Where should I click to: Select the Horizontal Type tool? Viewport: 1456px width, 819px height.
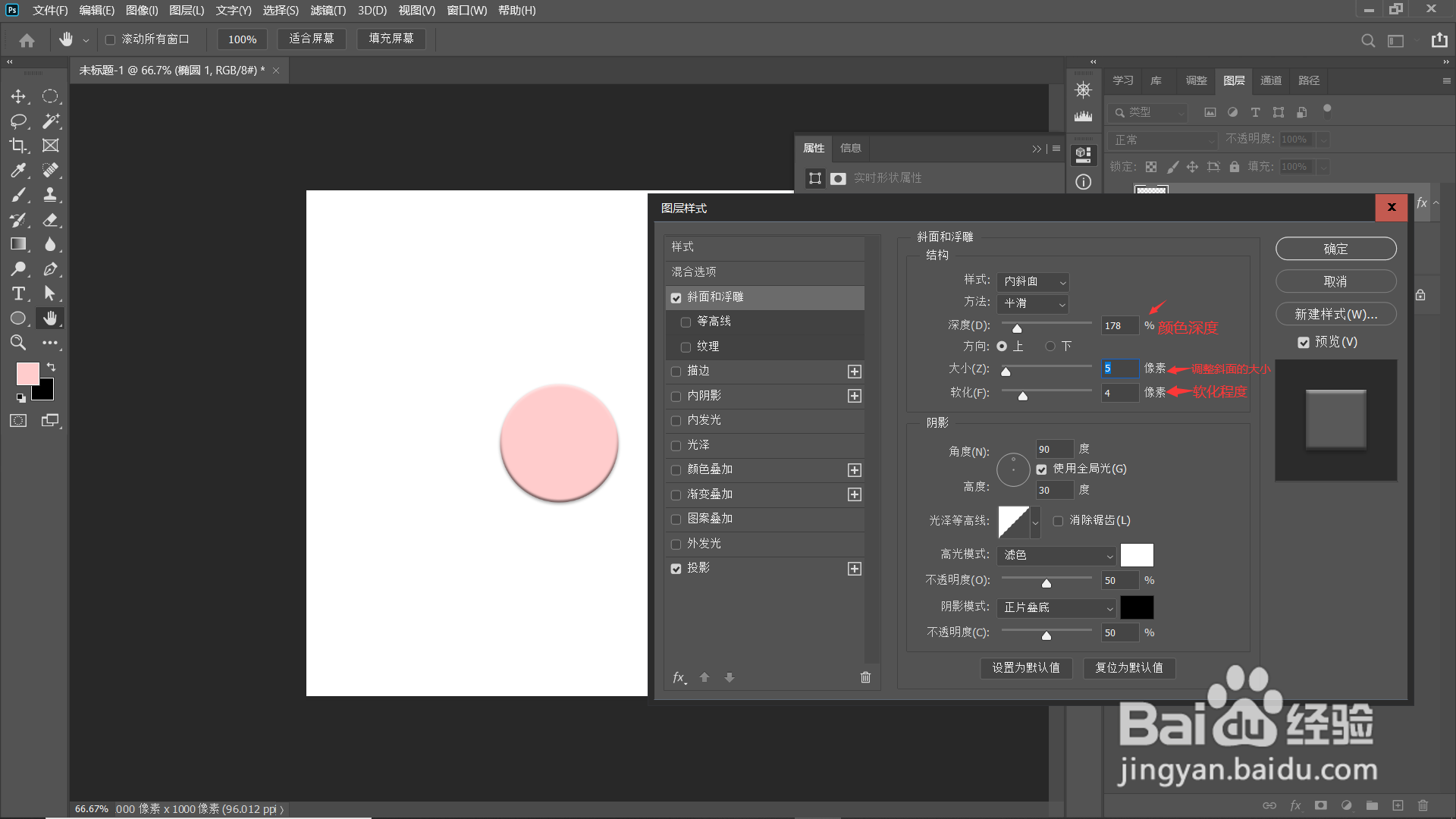point(18,293)
